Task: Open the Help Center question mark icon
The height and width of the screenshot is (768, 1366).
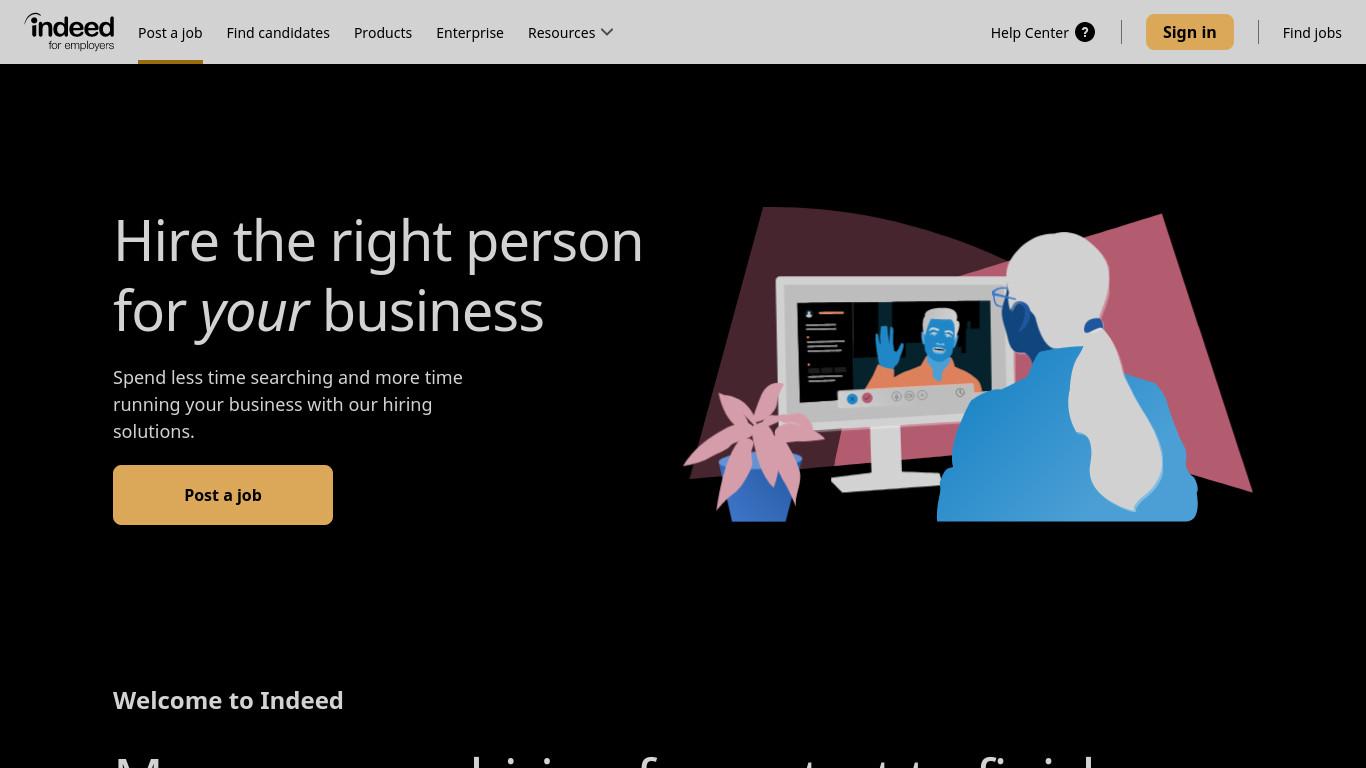Action: [x=1085, y=32]
